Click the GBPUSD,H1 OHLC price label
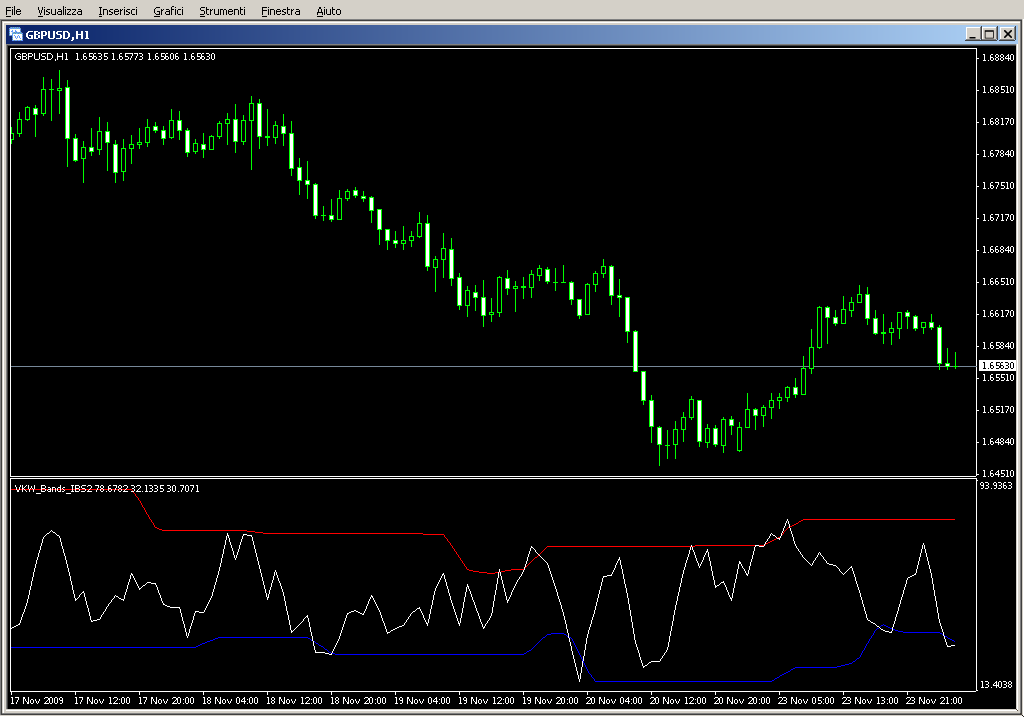Viewport: 1024px width, 717px height. tap(115, 57)
